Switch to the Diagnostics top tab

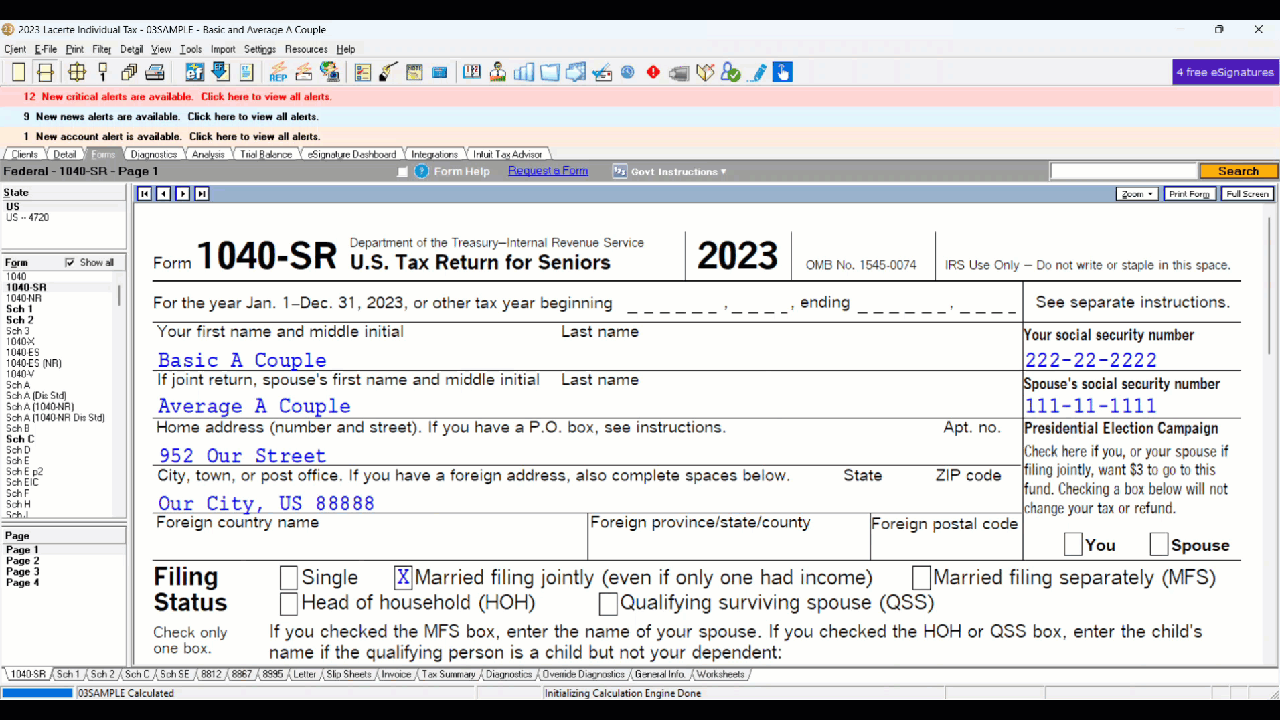click(x=153, y=155)
